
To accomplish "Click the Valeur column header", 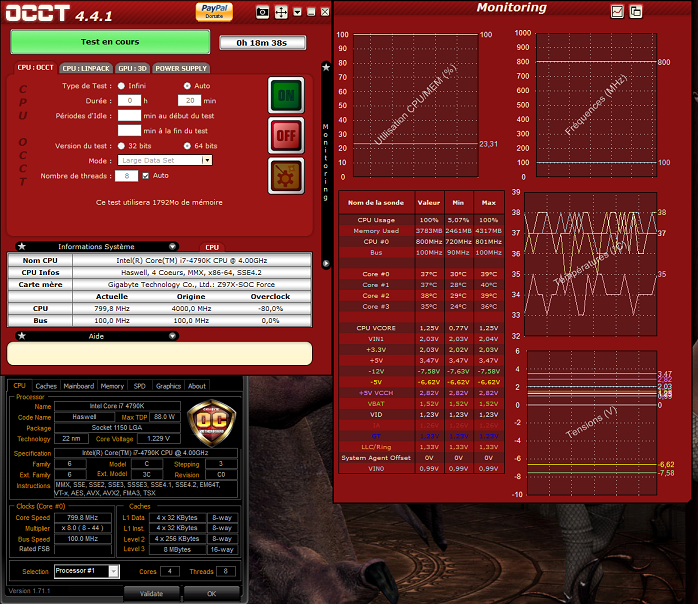I will coord(429,203).
